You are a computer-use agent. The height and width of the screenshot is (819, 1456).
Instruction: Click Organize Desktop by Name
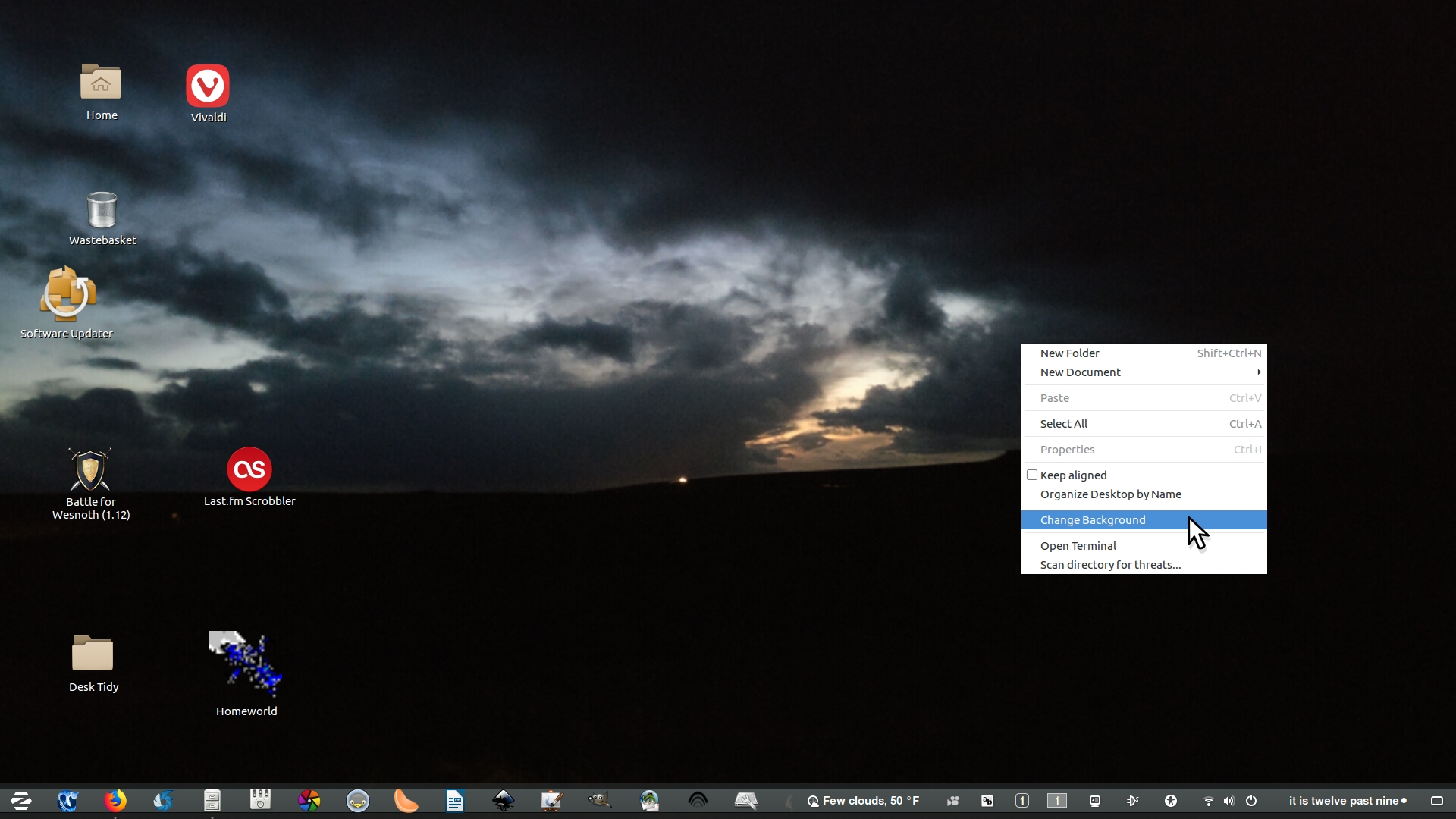(1110, 494)
